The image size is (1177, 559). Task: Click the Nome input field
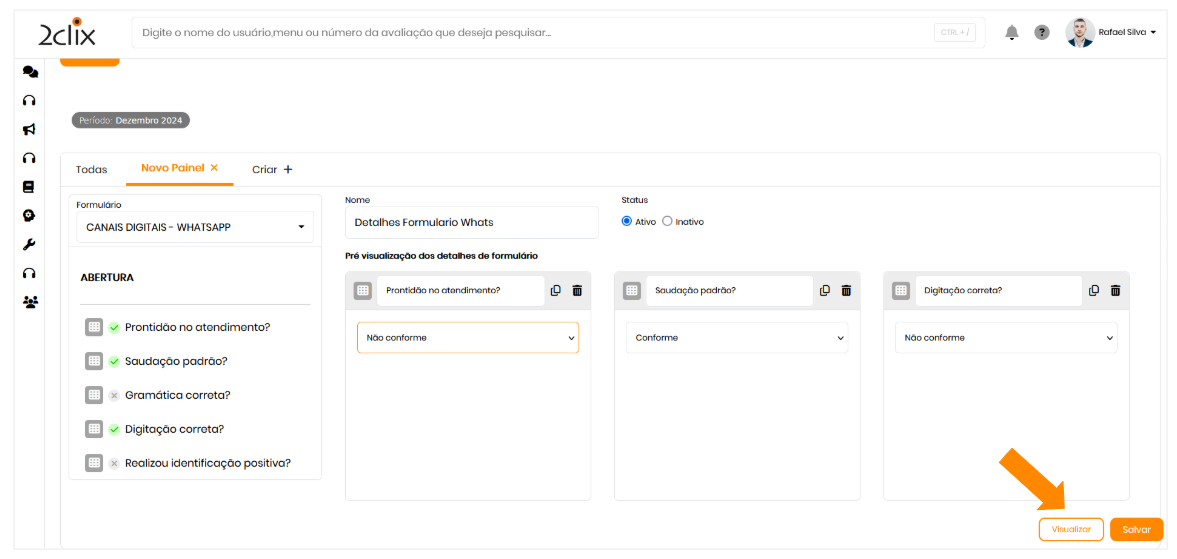point(471,222)
